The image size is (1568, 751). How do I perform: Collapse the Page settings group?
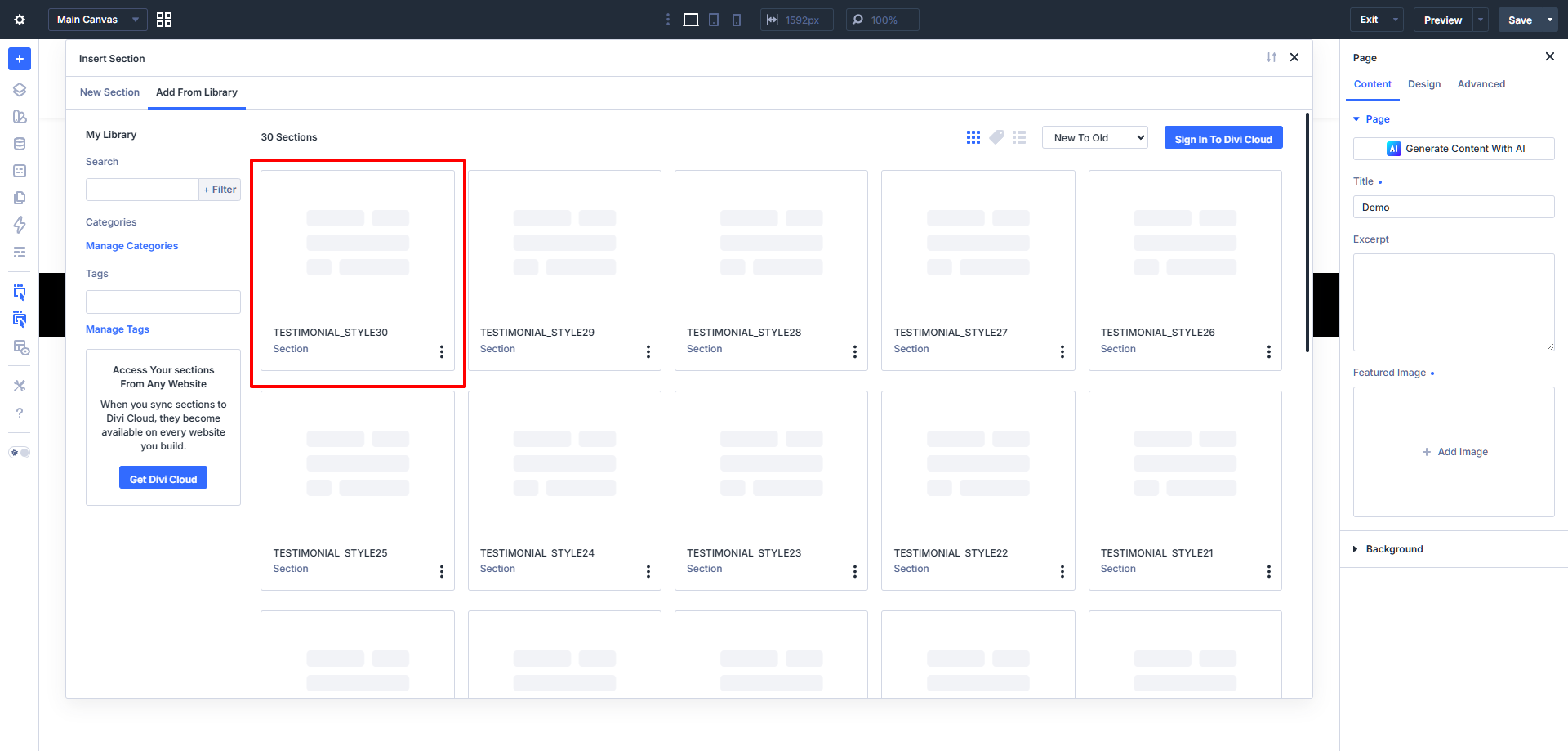[x=1372, y=119]
